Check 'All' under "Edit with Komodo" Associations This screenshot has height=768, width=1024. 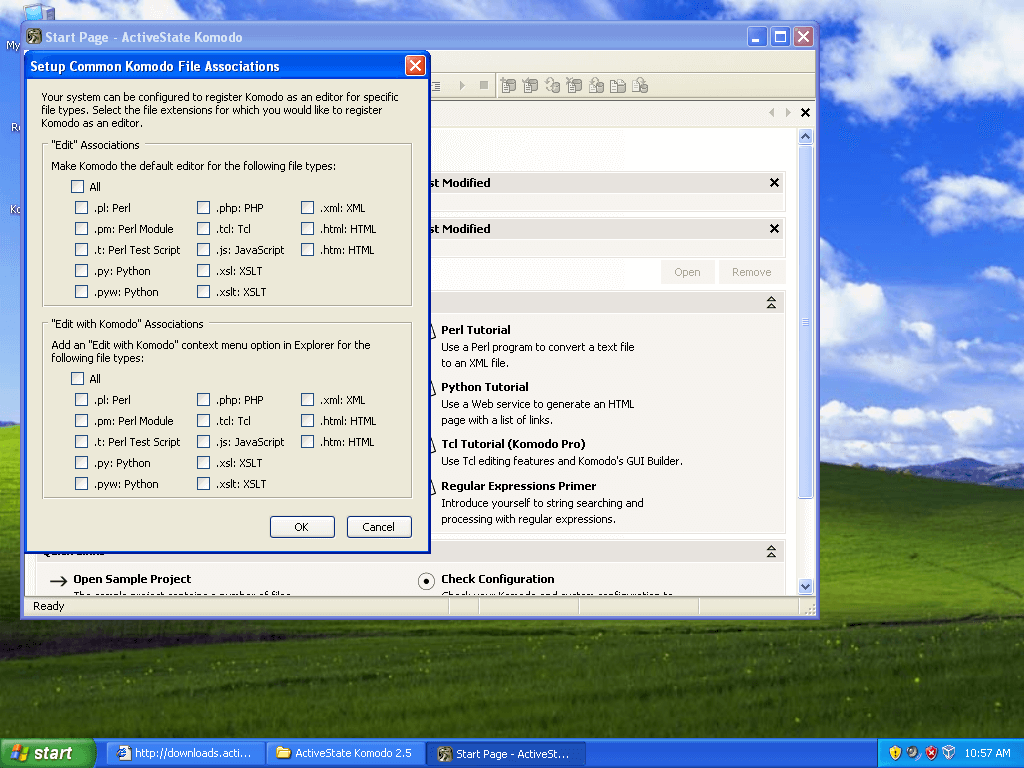[x=78, y=379]
